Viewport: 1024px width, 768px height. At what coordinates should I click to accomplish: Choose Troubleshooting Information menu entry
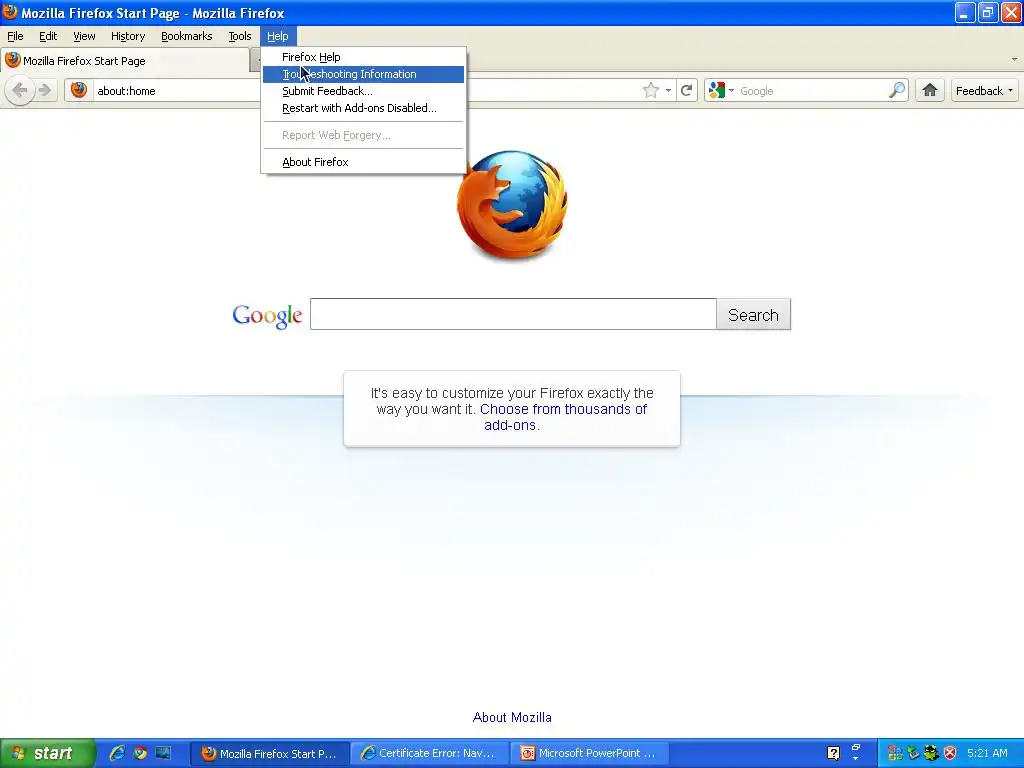tap(363, 74)
